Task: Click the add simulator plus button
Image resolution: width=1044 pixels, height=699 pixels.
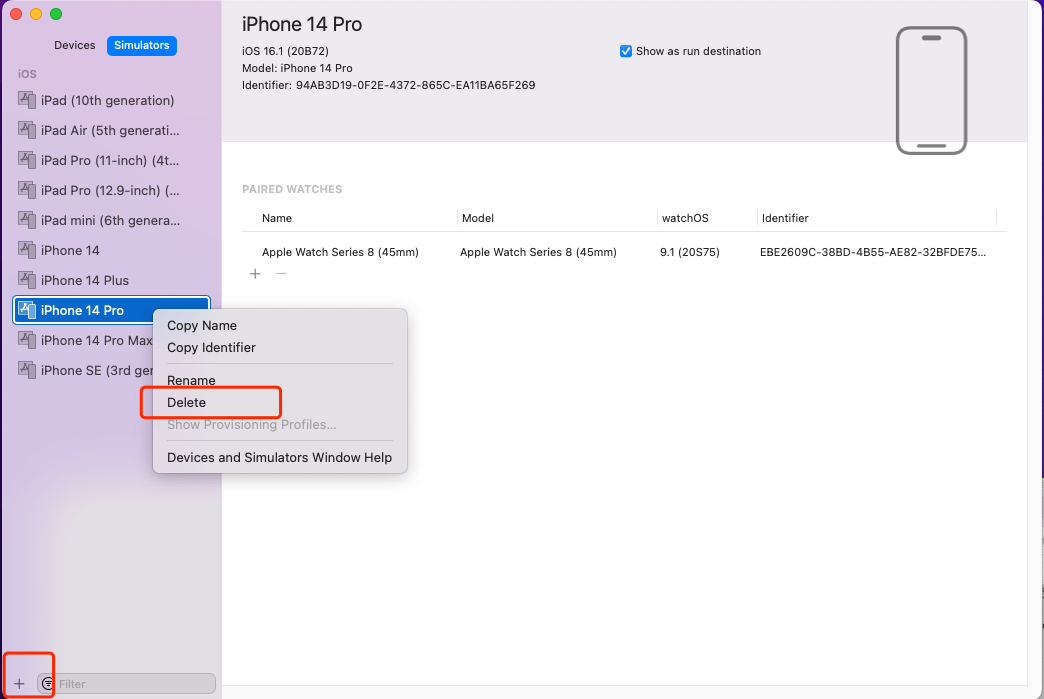Action: click(19, 684)
